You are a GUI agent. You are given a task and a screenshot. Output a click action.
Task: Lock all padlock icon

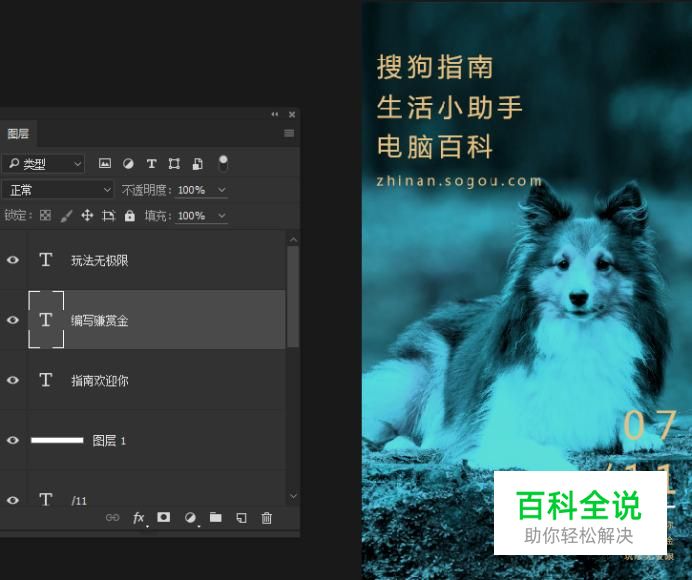pyautogui.click(x=129, y=215)
